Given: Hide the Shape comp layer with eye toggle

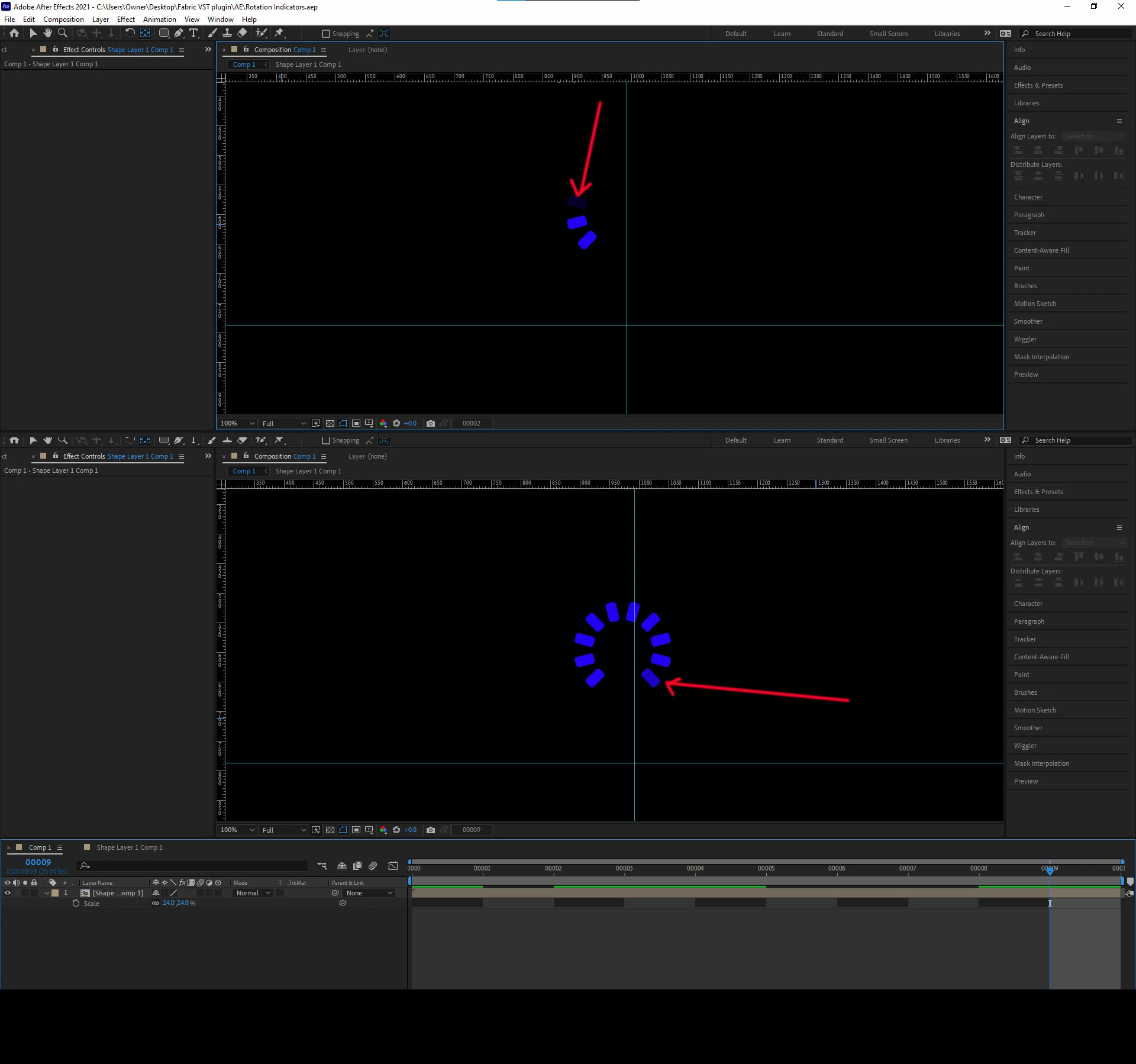Looking at the screenshot, I should (8, 893).
